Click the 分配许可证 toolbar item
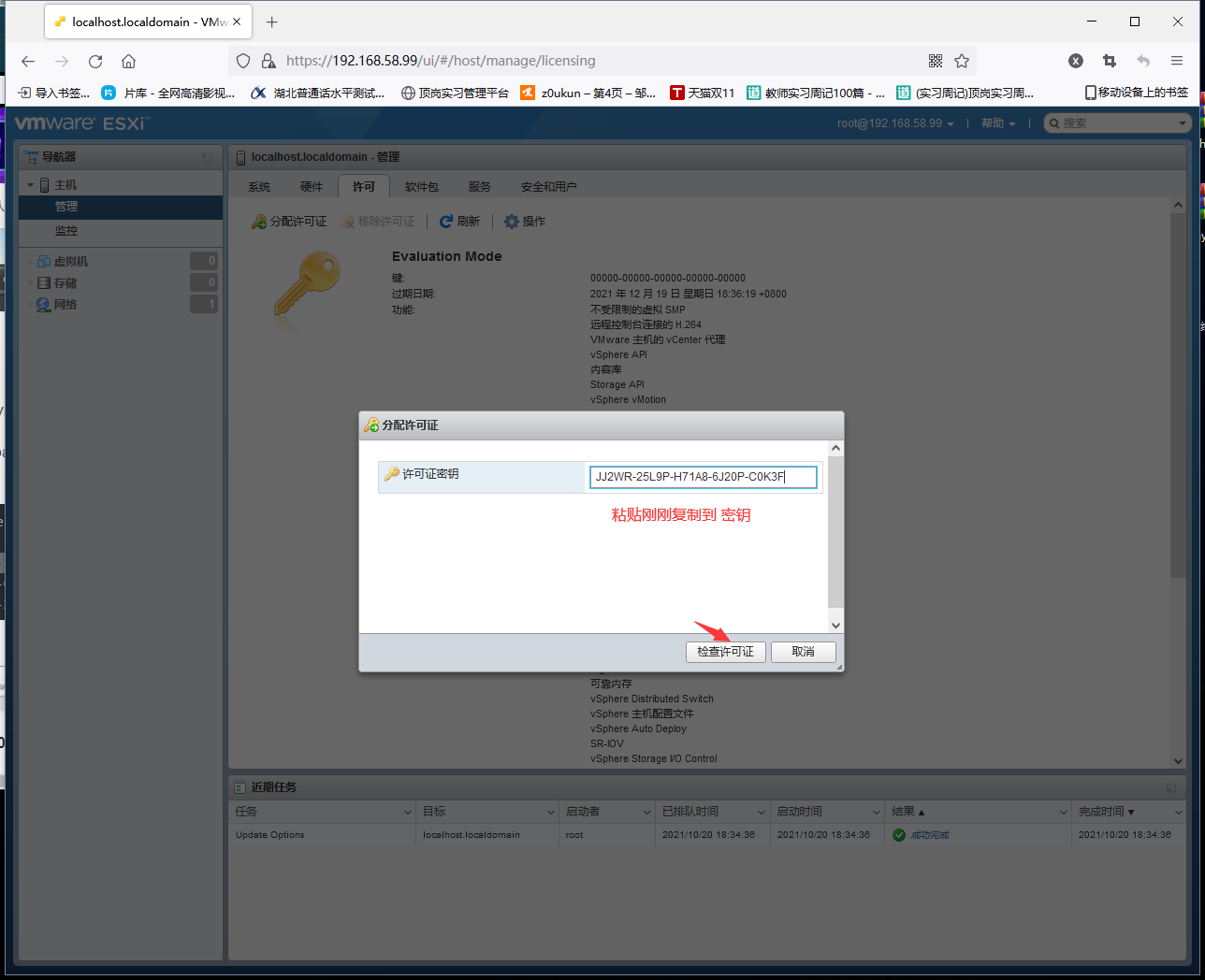1205x980 pixels. (x=289, y=222)
